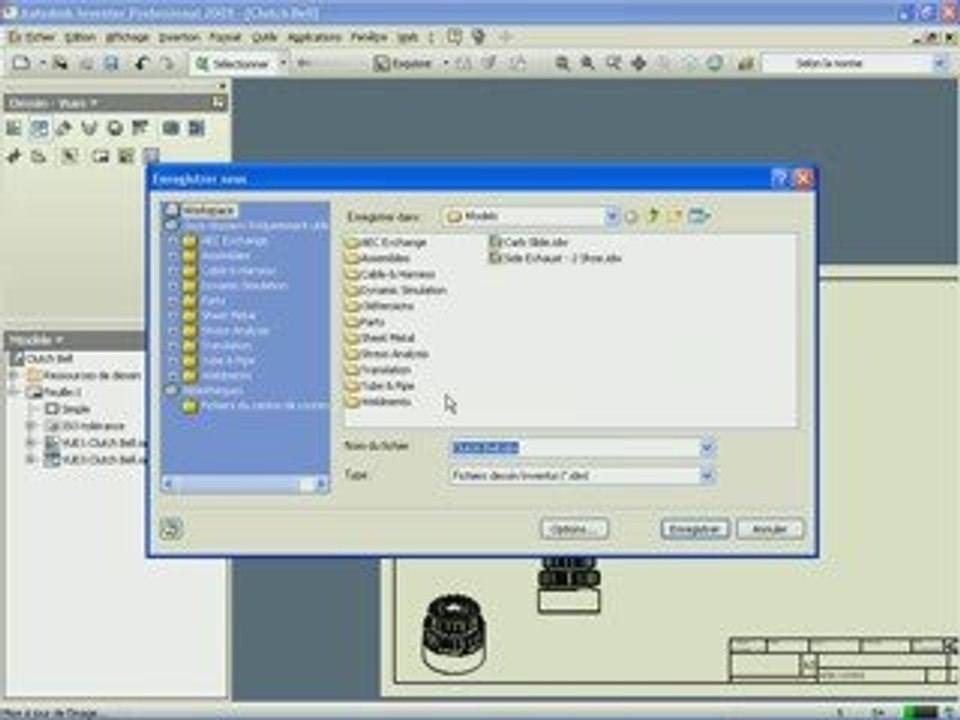
Task: Click the Zoom Window magnifier icon in toolbar
Action: pyautogui.click(x=588, y=63)
